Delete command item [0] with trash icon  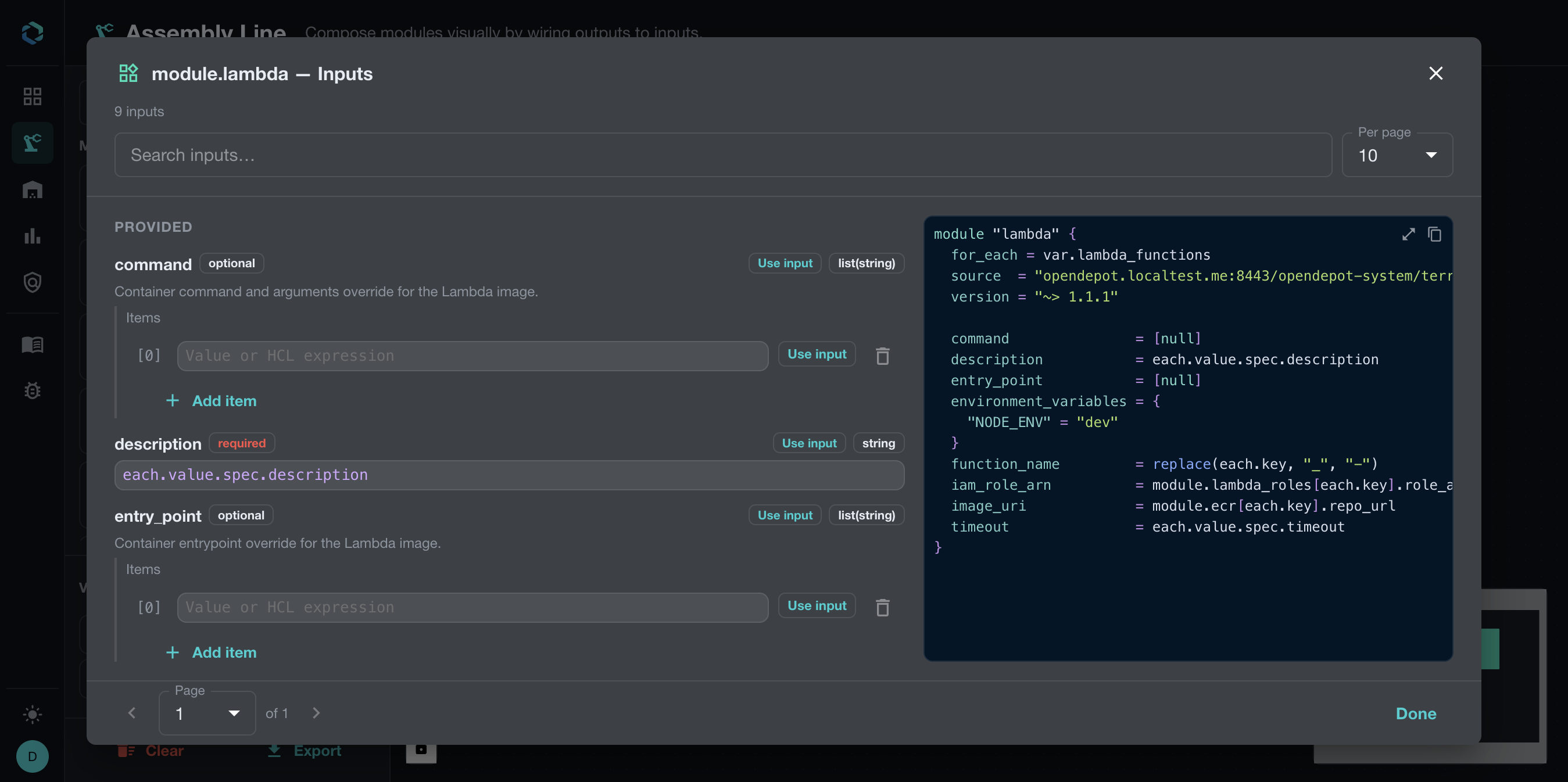pyautogui.click(x=882, y=356)
